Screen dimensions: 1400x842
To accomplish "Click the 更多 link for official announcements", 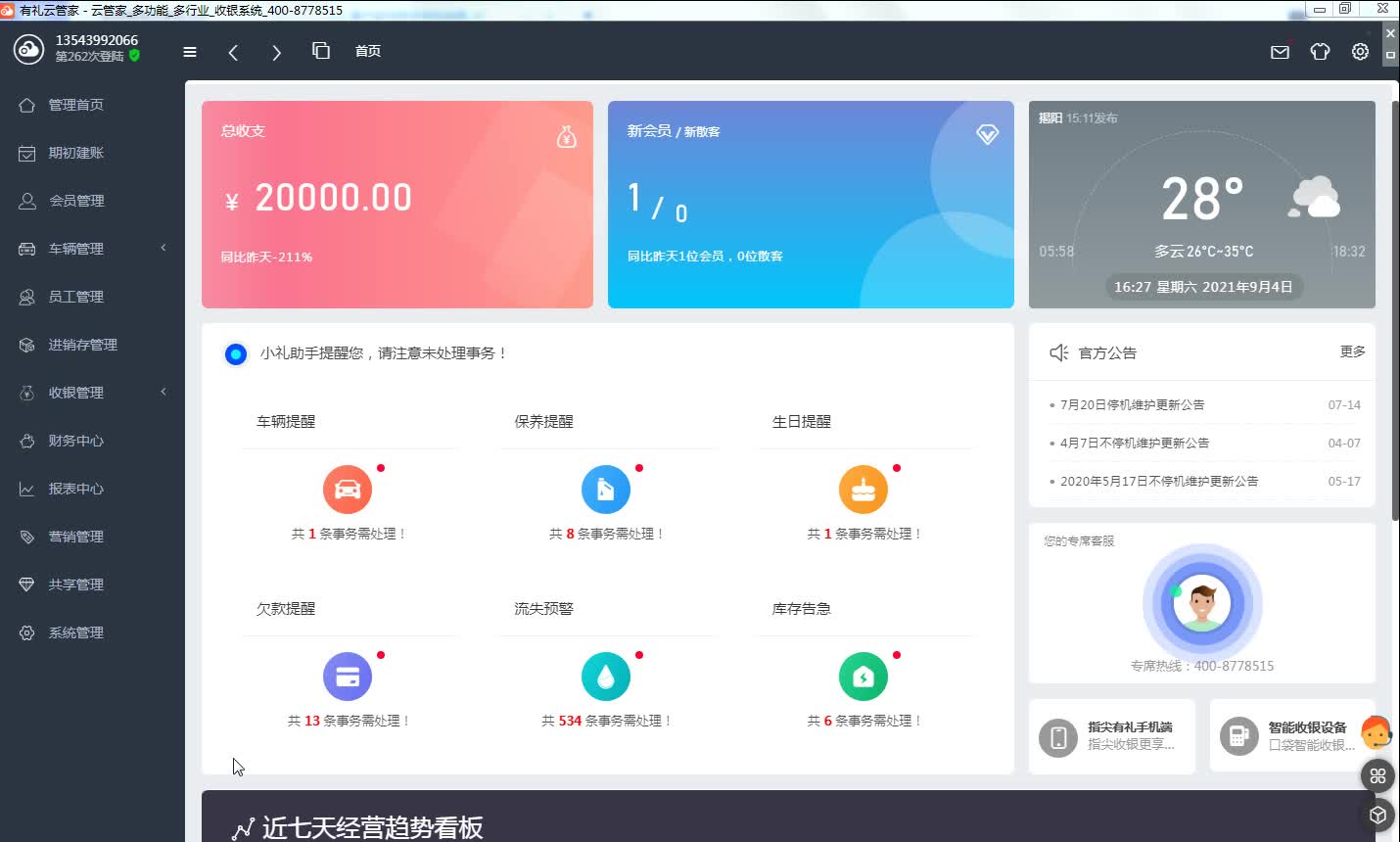I will pyautogui.click(x=1352, y=351).
